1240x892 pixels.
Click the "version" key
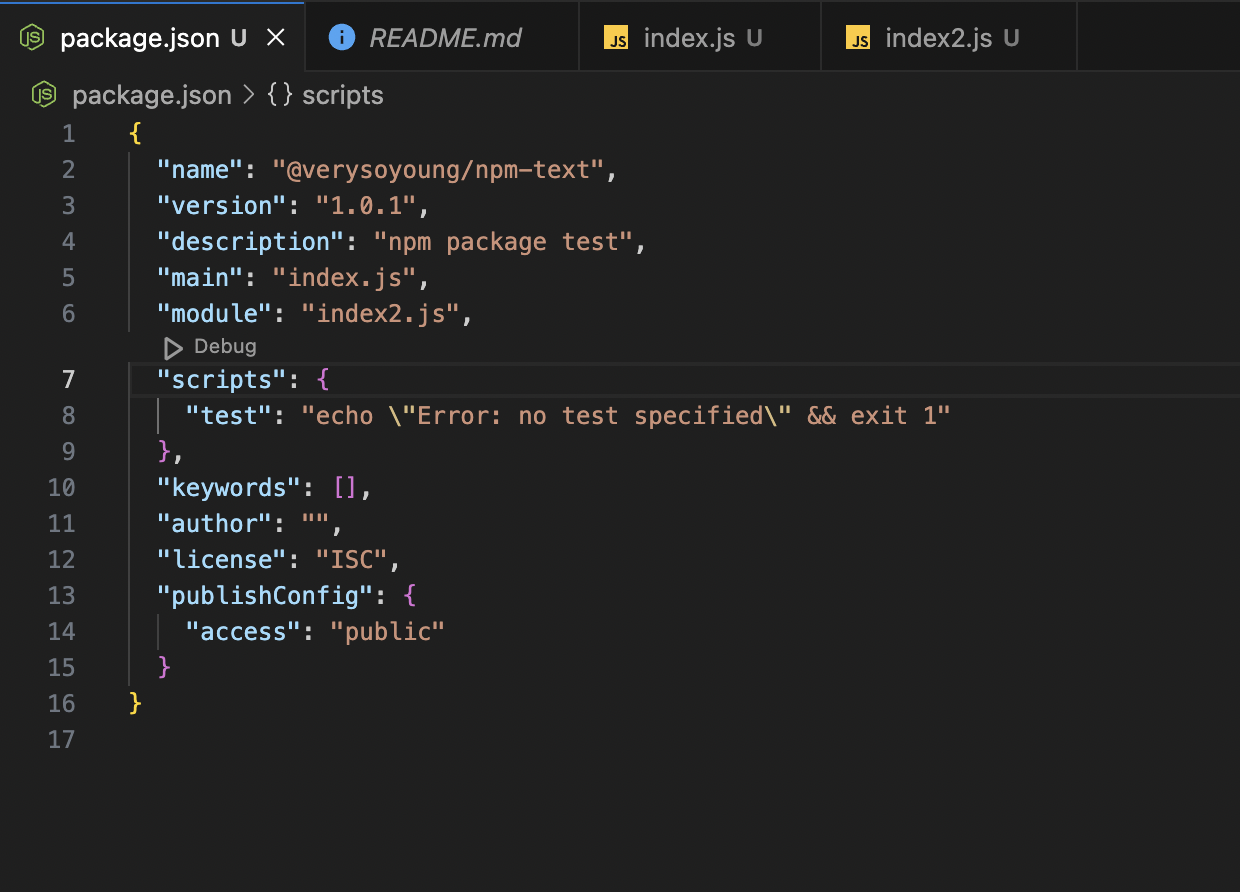pos(221,206)
